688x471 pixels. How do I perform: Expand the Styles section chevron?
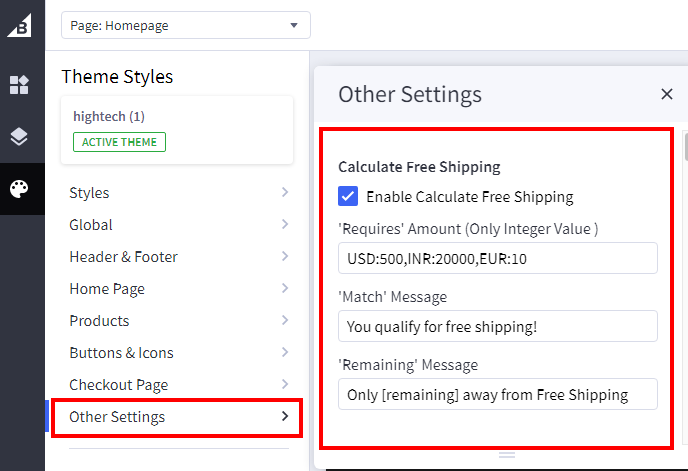(x=285, y=192)
